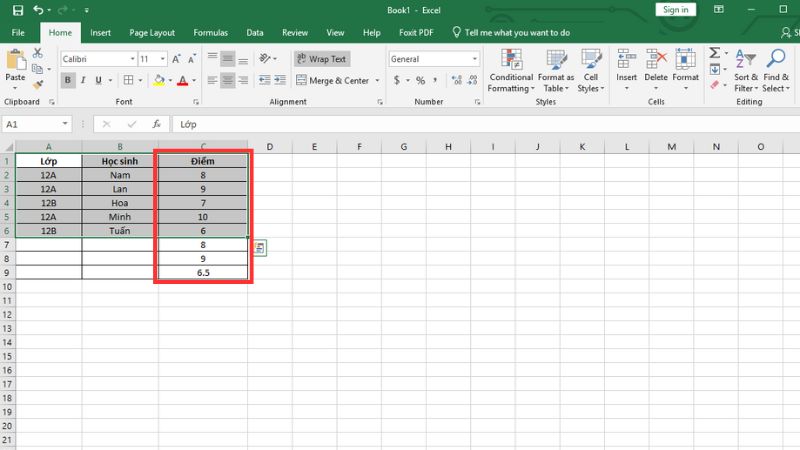This screenshot has width=800, height=450.
Task: Click the Insert Function fx icon
Action: [156, 124]
